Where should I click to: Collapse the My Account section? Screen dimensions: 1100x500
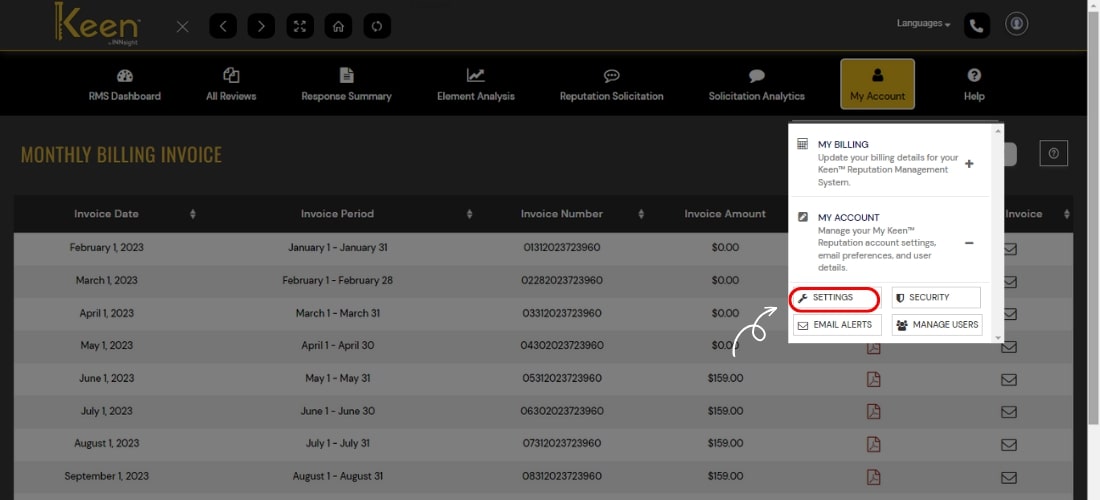[969, 243]
